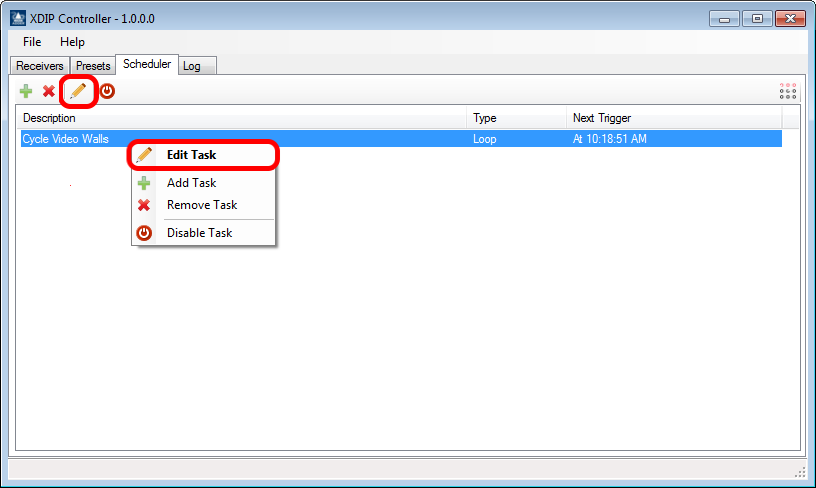Open the Help menu
Image resolution: width=816 pixels, height=488 pixels.
click(x=72, y=42)
